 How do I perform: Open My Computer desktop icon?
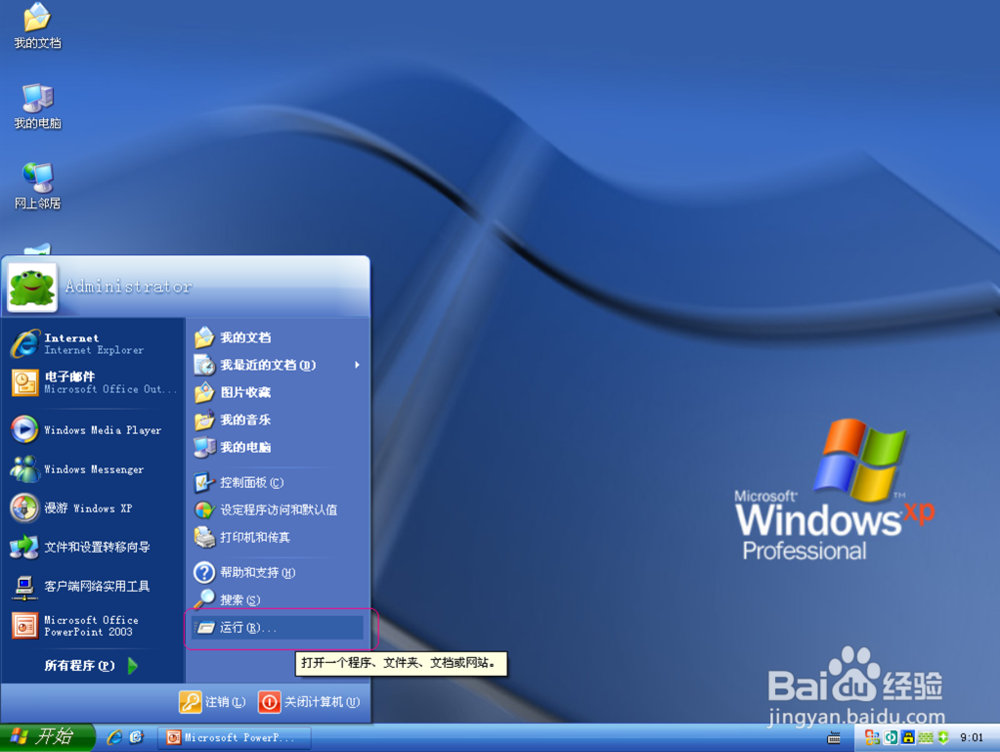(37, 106)
